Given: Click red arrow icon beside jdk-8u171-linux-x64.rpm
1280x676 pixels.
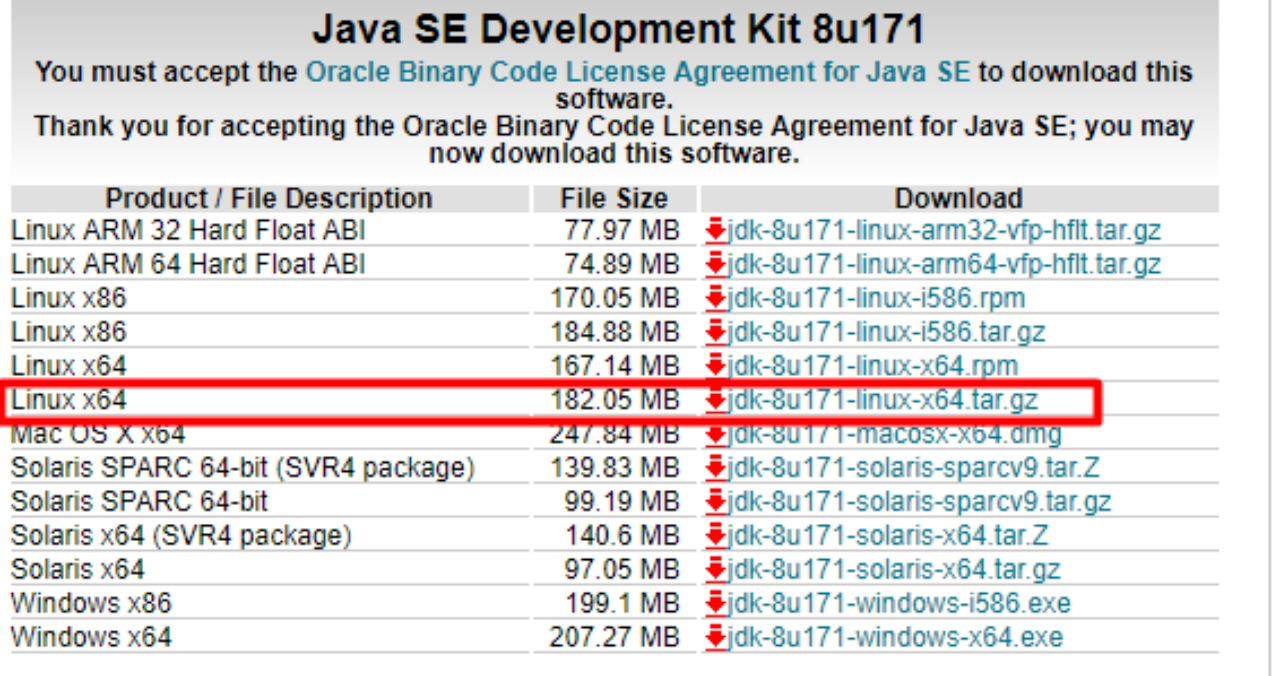Looking at the screenshot, I should pyautogui.click(x=715, y=367).
